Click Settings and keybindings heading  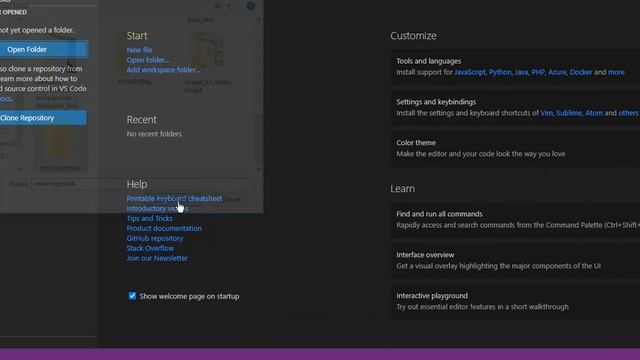tap(436, 102)
